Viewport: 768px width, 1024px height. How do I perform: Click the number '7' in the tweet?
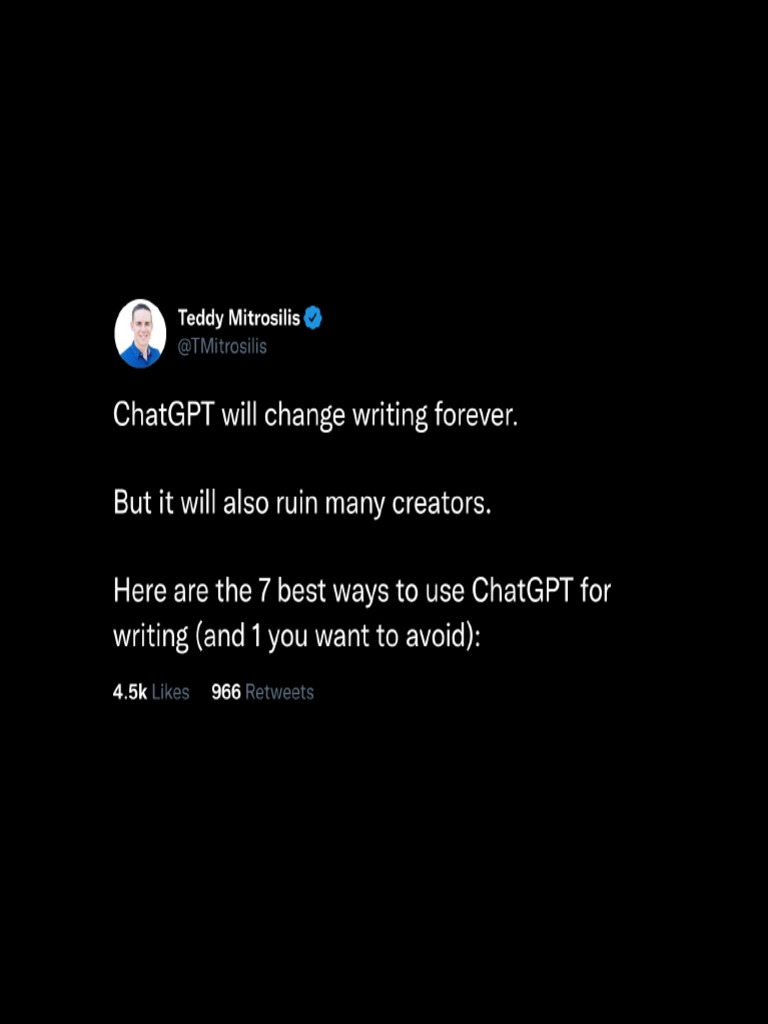264,590
